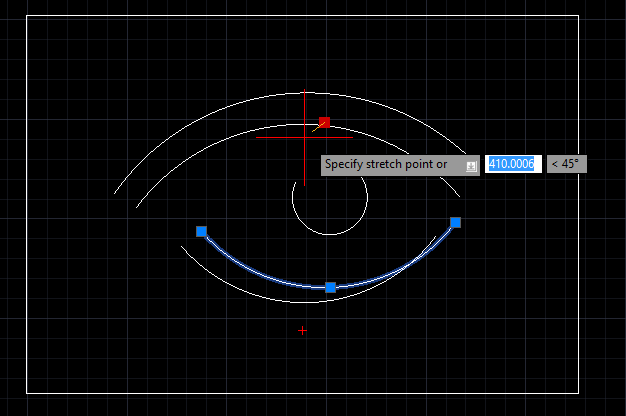Click the small red center mark below arcs
The width and height of the screenshot is (626, 416).
coord(302,331)
